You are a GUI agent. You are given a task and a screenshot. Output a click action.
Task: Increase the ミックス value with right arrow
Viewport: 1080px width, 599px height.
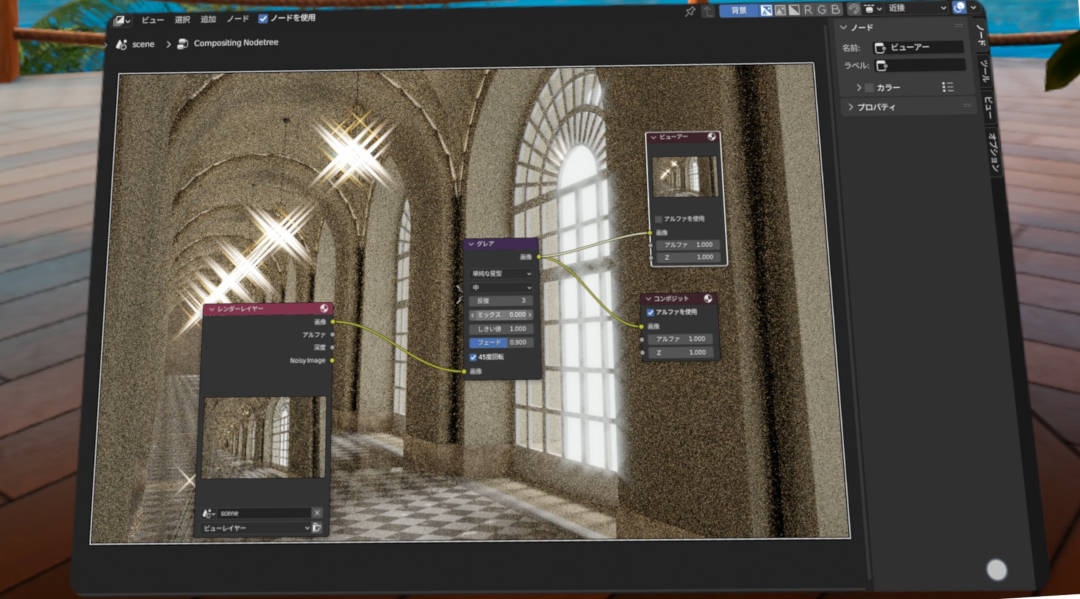tap(530, 315)
